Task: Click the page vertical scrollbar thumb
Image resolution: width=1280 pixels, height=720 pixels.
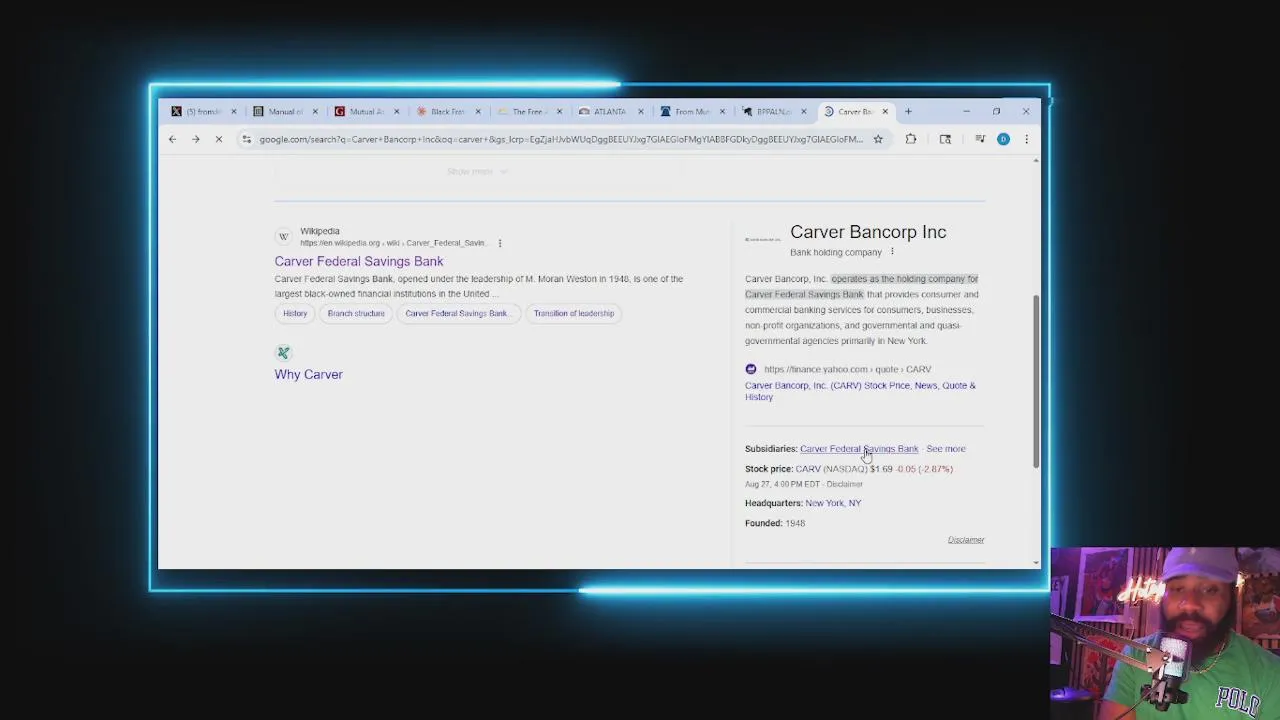Action: tap(1036, 380)
